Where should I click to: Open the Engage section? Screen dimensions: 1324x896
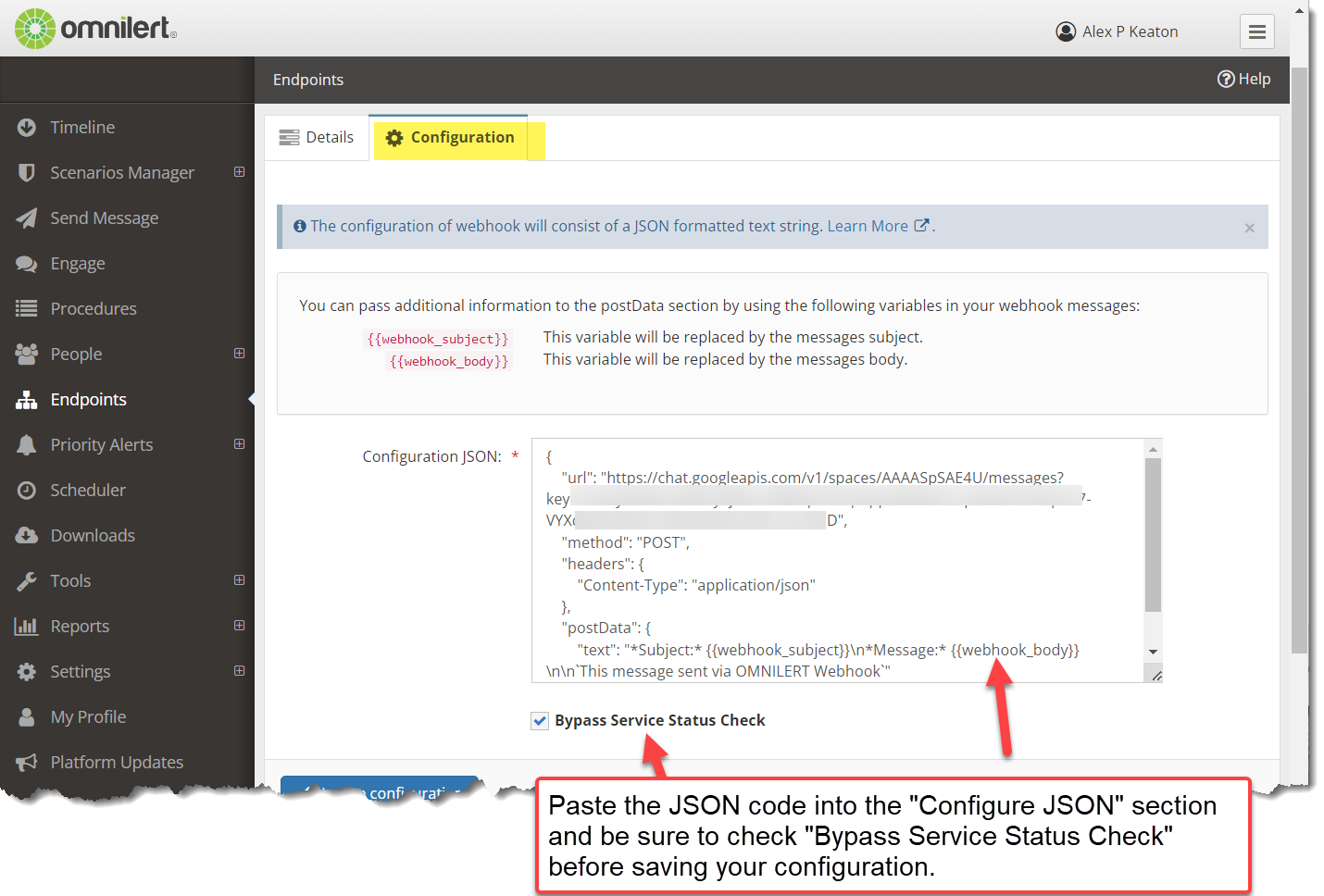(78, 263)
